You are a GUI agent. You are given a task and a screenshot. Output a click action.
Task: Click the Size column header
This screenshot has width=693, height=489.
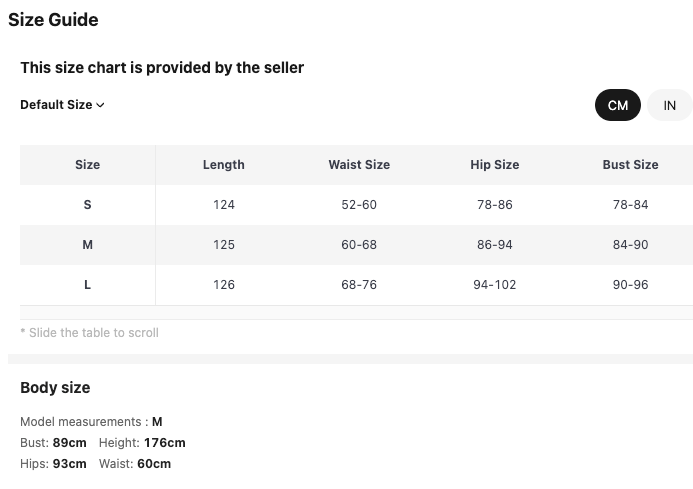87,165
